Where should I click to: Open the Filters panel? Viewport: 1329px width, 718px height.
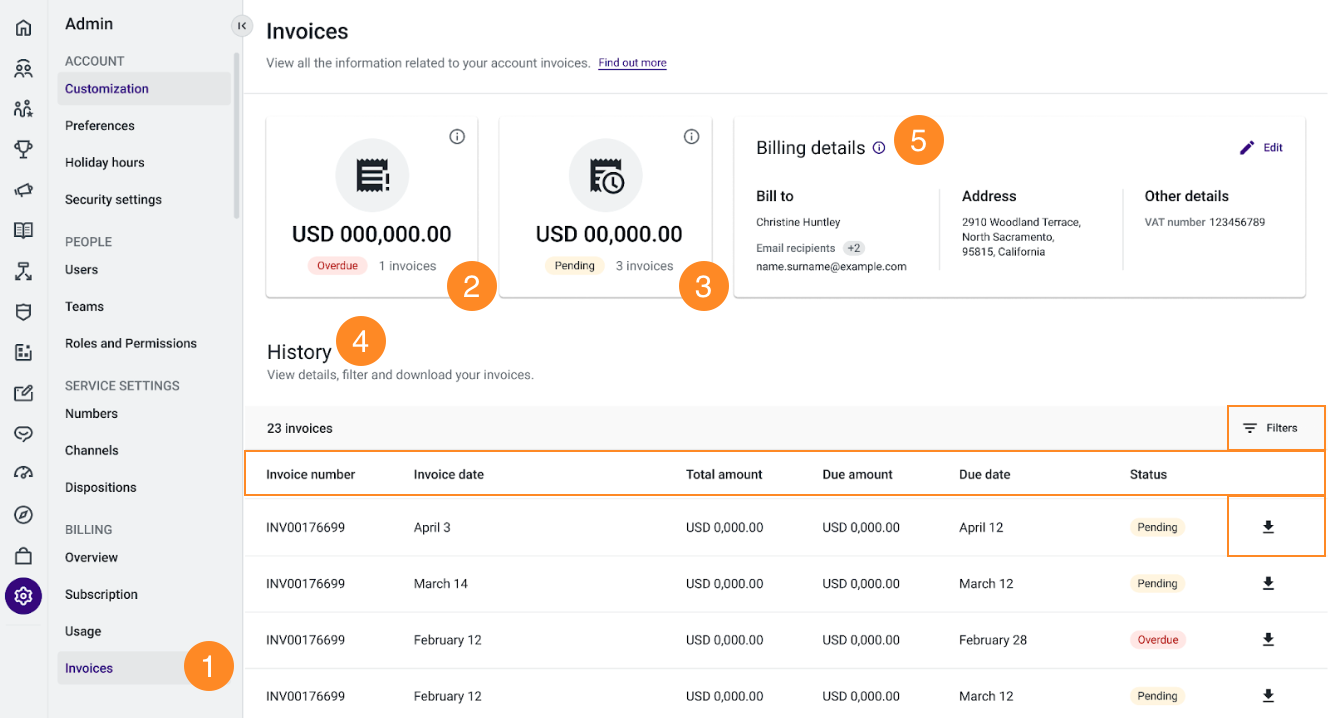tap(1270, 428)
